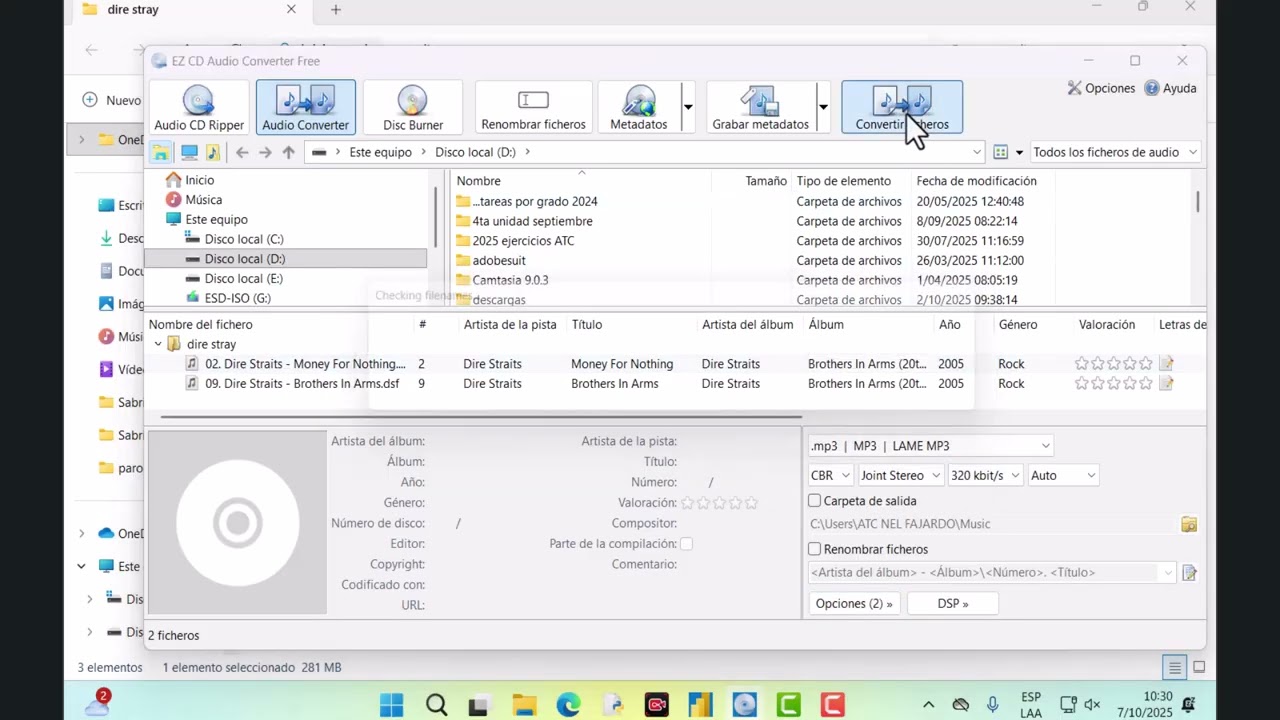1280x720 pixels.
Task: Rate Brothers In Arms five stars
Action: pyautogui.click(x=1146, y=384)
